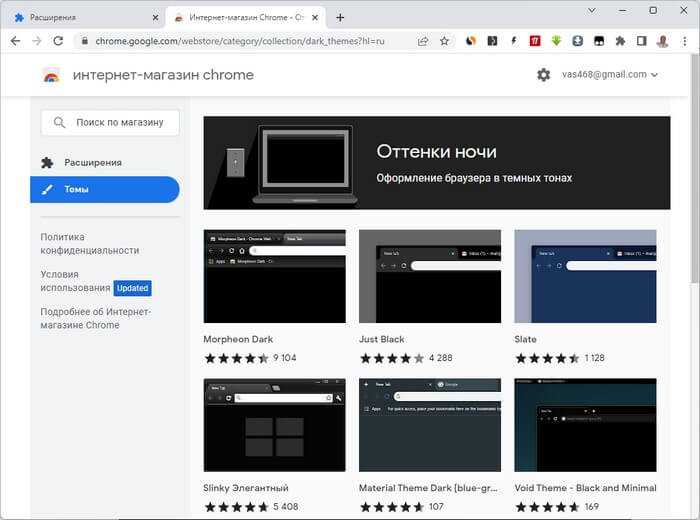Open the Just Black preview thumbnail
This screenshot has height=520, width=700.
click(x=430, y=276)
